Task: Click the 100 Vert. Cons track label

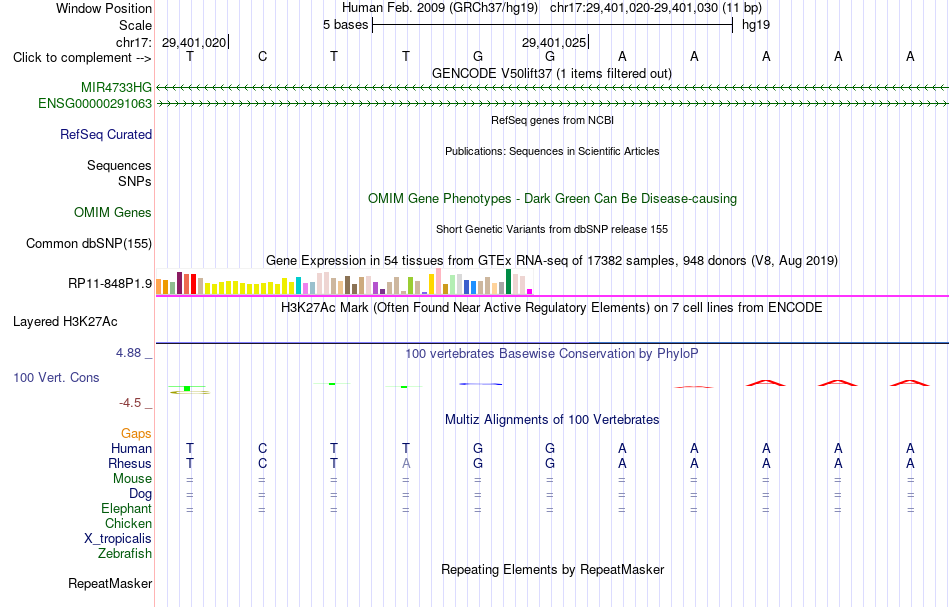Action: click(x=56, y=377)
